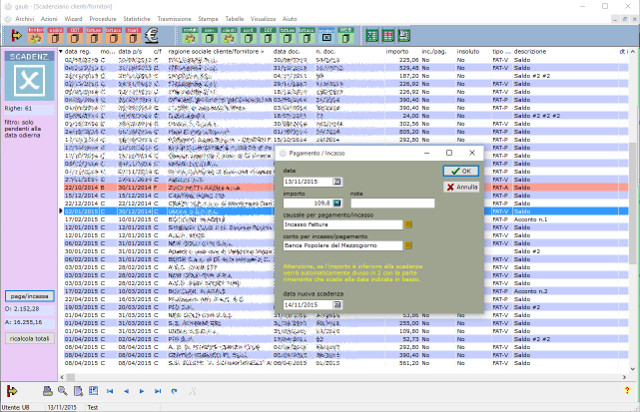Open calendar for data nuova scadenza
The width and height of the screenshot is (640, 412).
(x=337, y=304)
